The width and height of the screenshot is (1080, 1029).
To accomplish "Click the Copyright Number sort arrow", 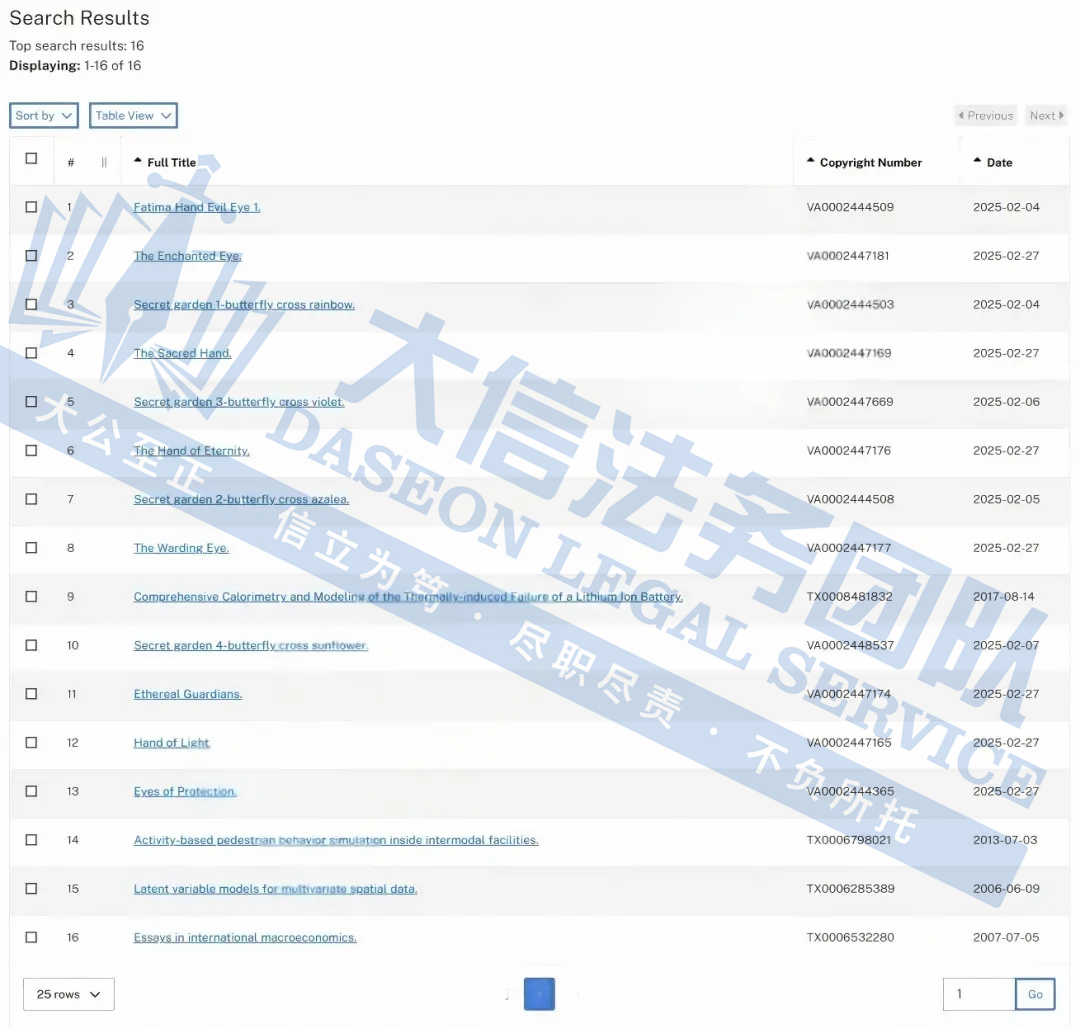I will pos(811,161).
